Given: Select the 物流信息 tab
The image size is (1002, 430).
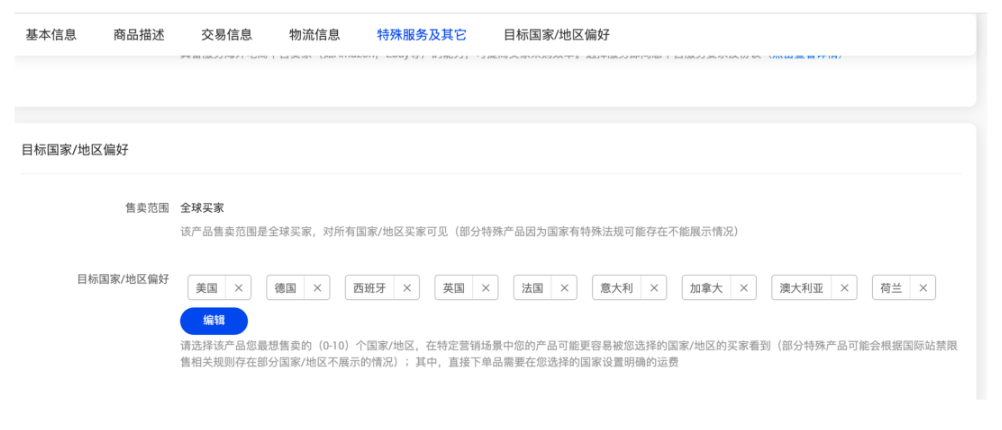Looking at the screenshot, I should [314, 35].
